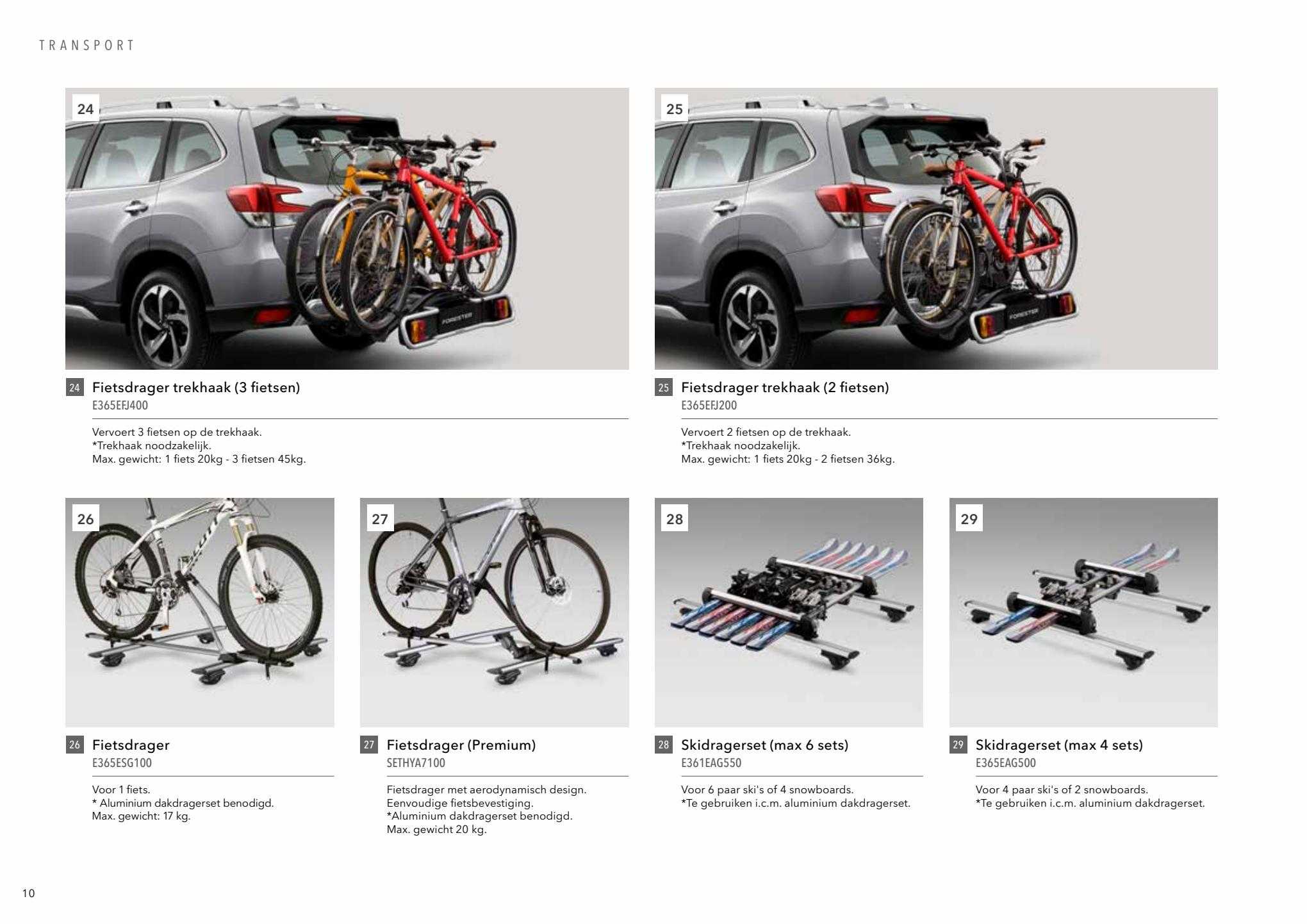This screenshot has height=924, width=1307.
Task: Click the Skidragerset (max 4 sets) heading
Action: 1059,745
